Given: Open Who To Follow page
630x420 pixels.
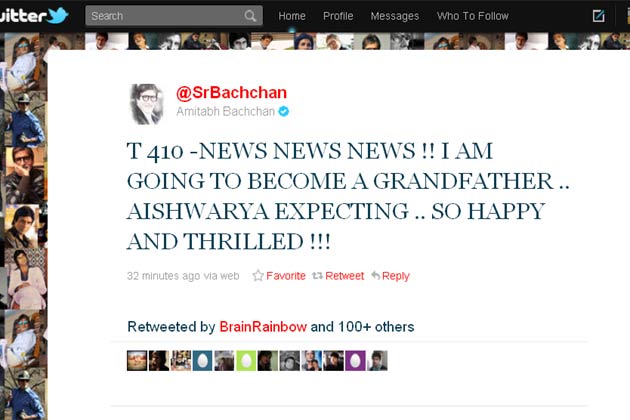Looking at the screenshot, I should point(472,16).
